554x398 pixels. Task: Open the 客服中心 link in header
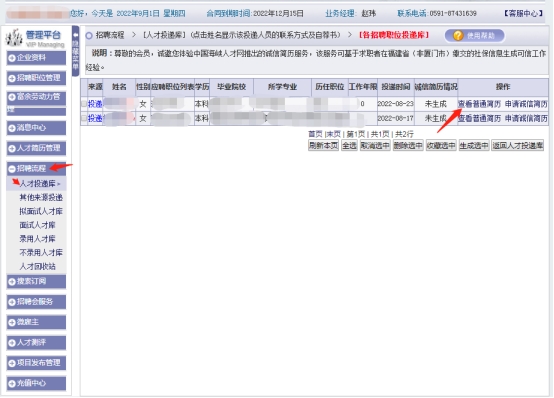click(523, 13)
